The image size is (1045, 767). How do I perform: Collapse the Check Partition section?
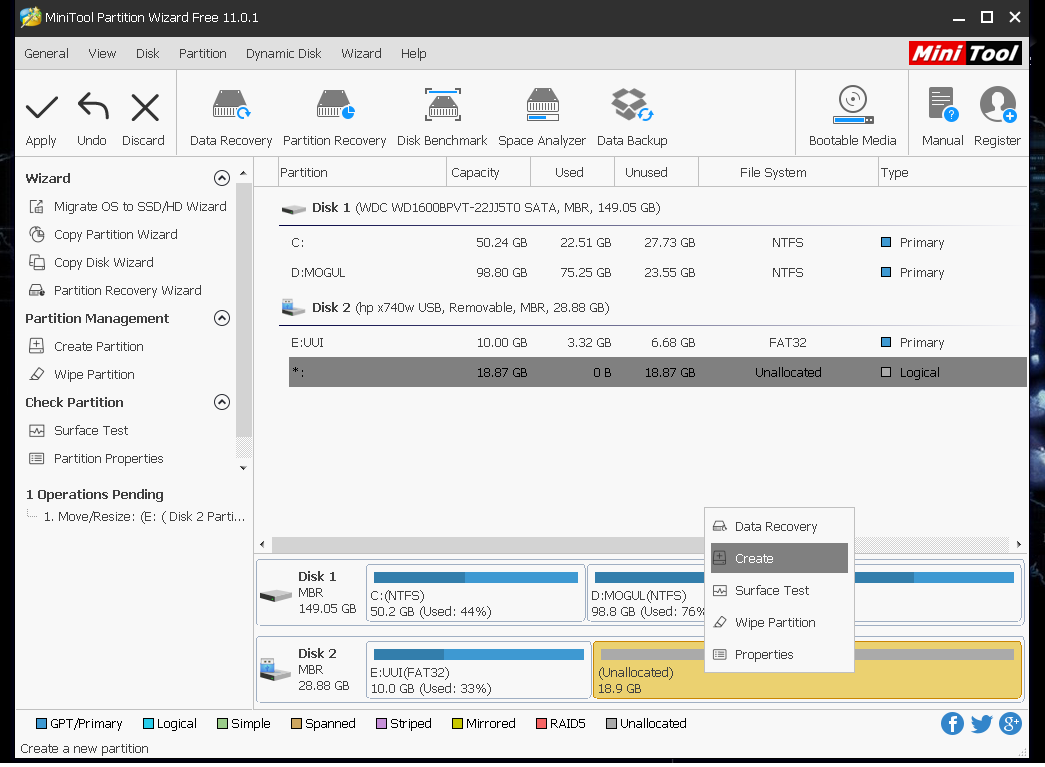tap(222, 402)
